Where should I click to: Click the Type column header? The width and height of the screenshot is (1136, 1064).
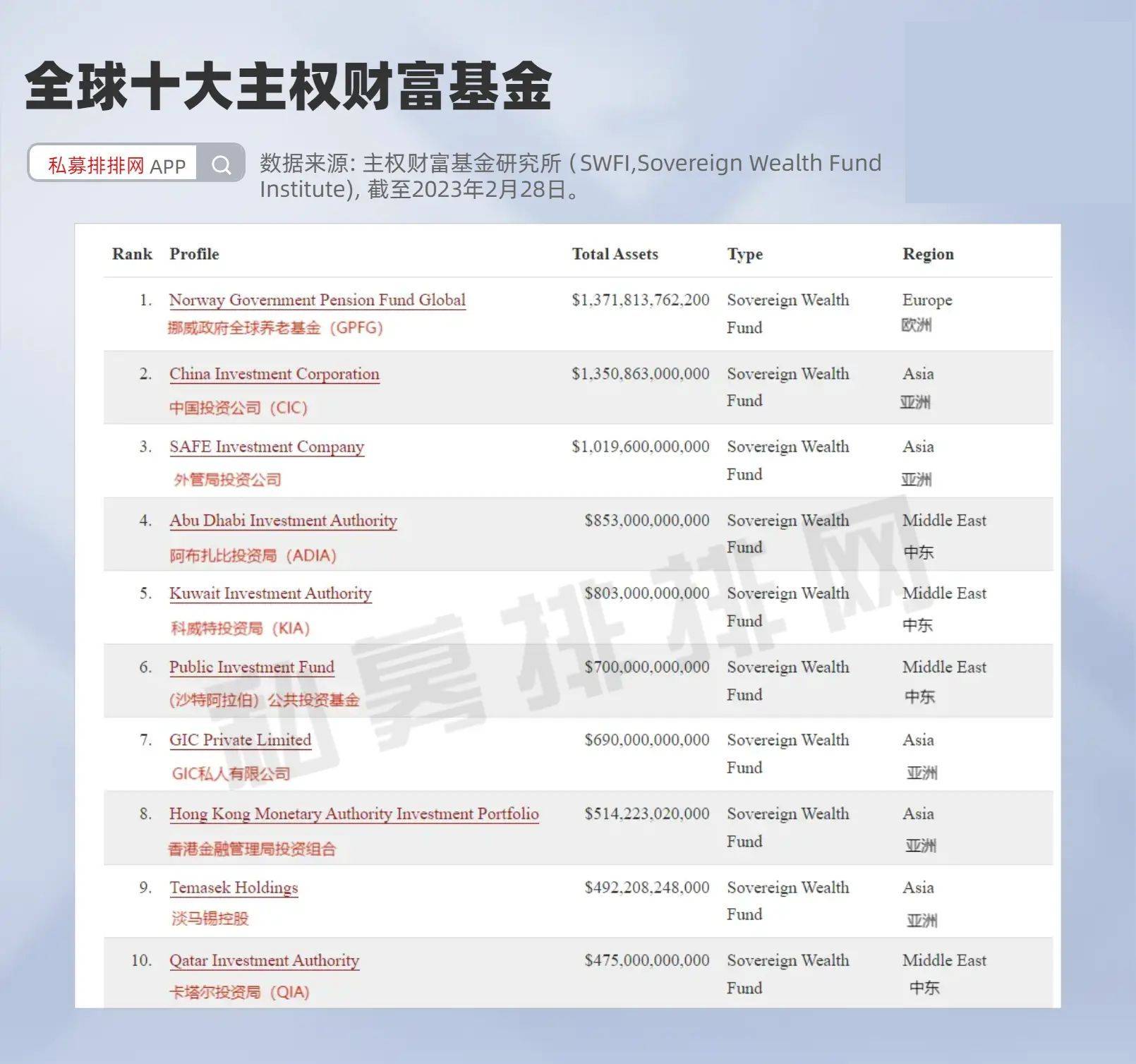(744, 254)
